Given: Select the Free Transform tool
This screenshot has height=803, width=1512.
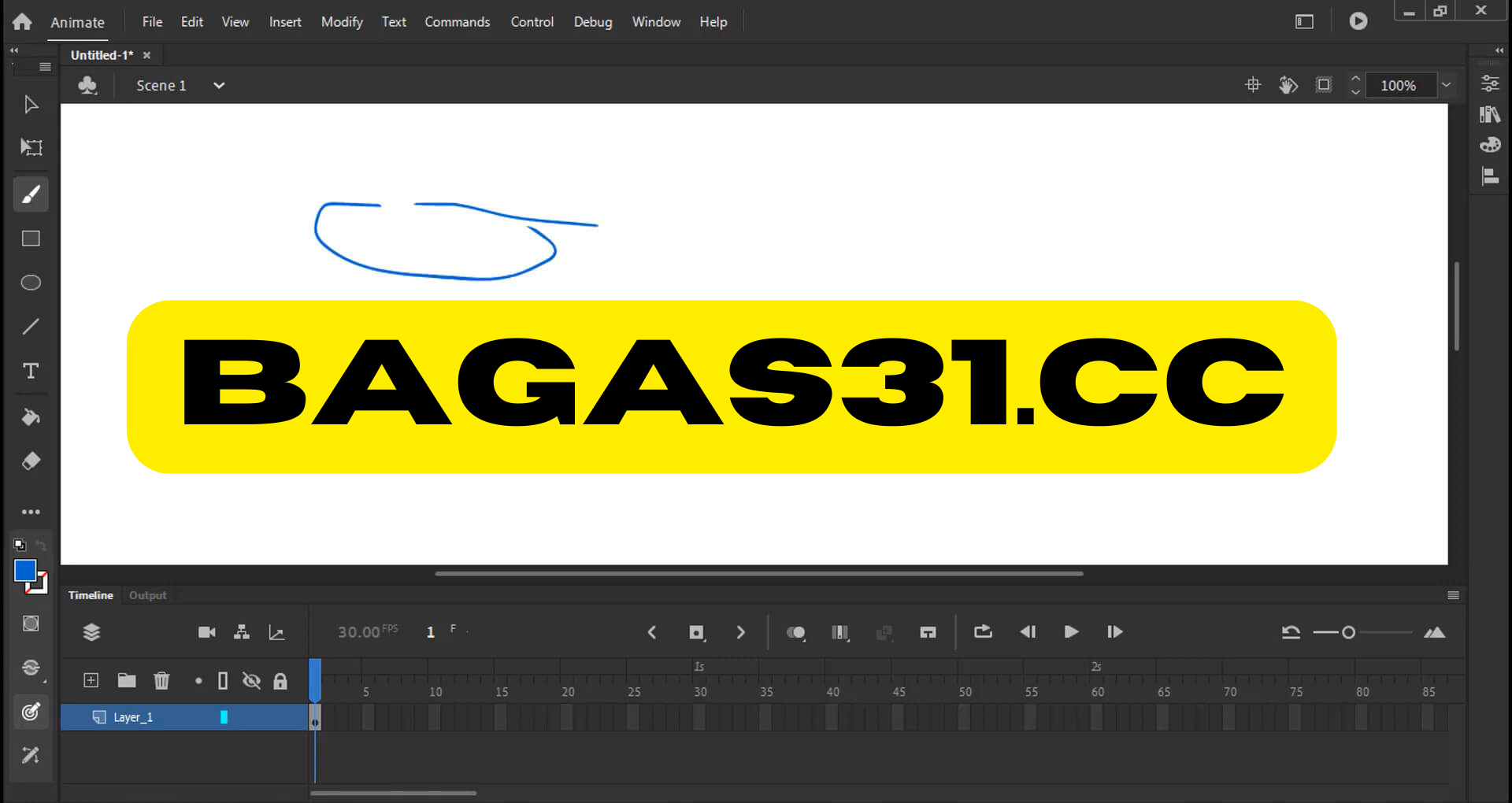Looking at the screenshot, I should click(31, 147).
